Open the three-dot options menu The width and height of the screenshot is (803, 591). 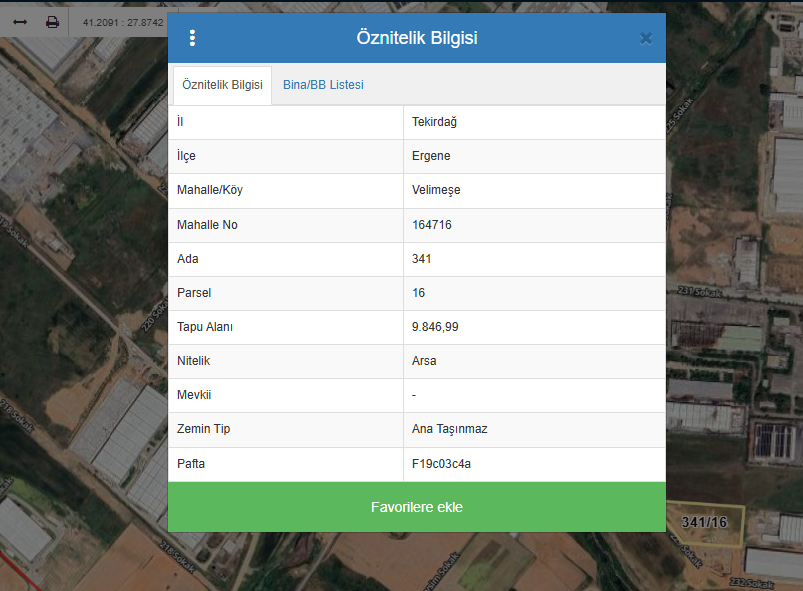192,38
